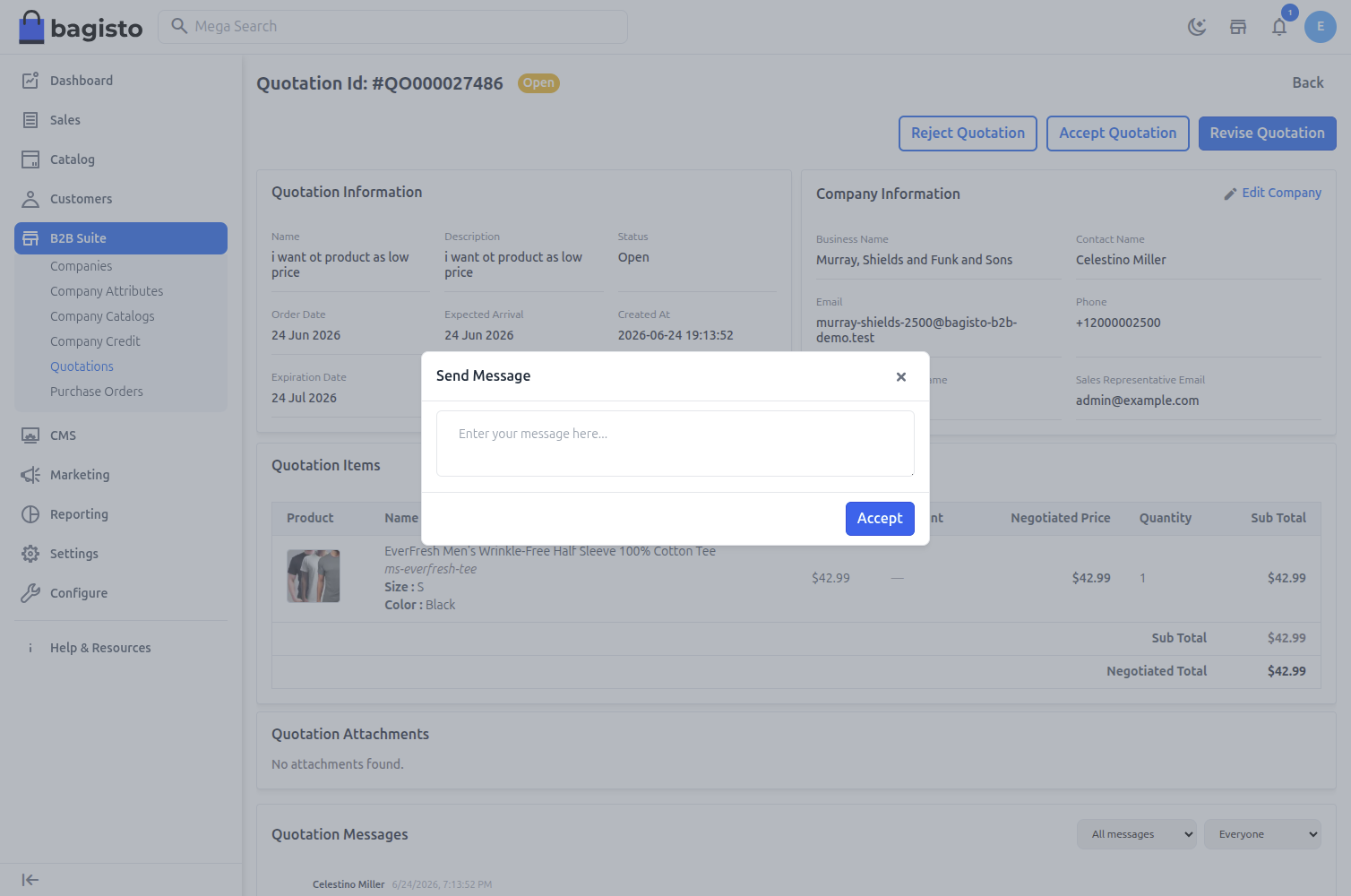Click Revise Quotation button

coord(1268,134)
